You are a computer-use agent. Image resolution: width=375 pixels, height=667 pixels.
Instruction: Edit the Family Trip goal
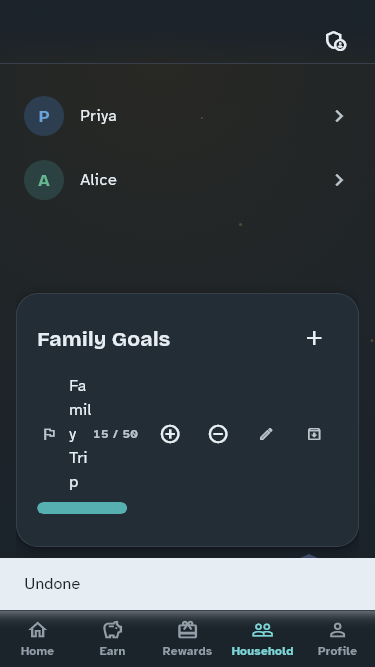[266, 434]
